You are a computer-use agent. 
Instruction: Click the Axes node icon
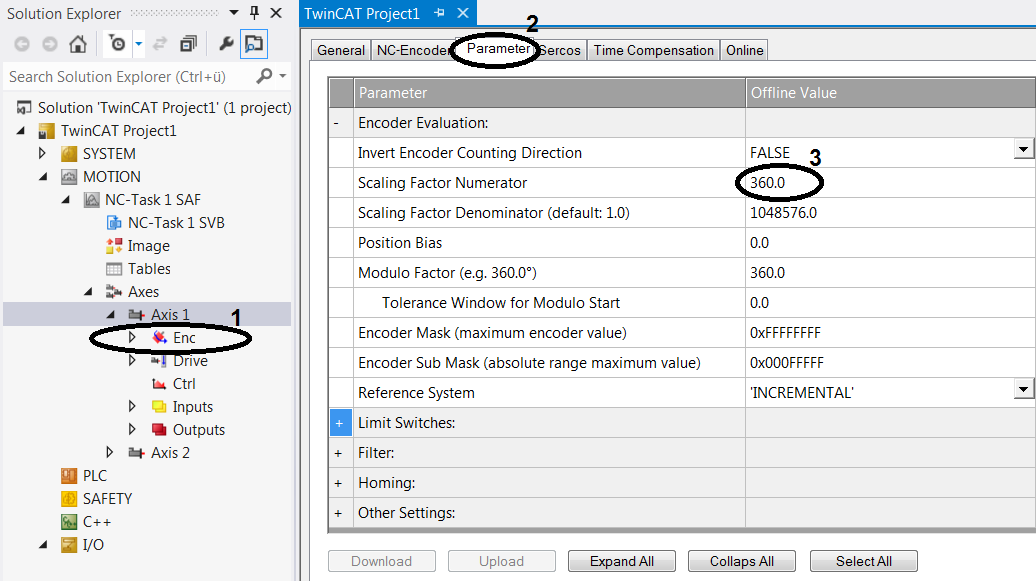click(x=114, y=291)
